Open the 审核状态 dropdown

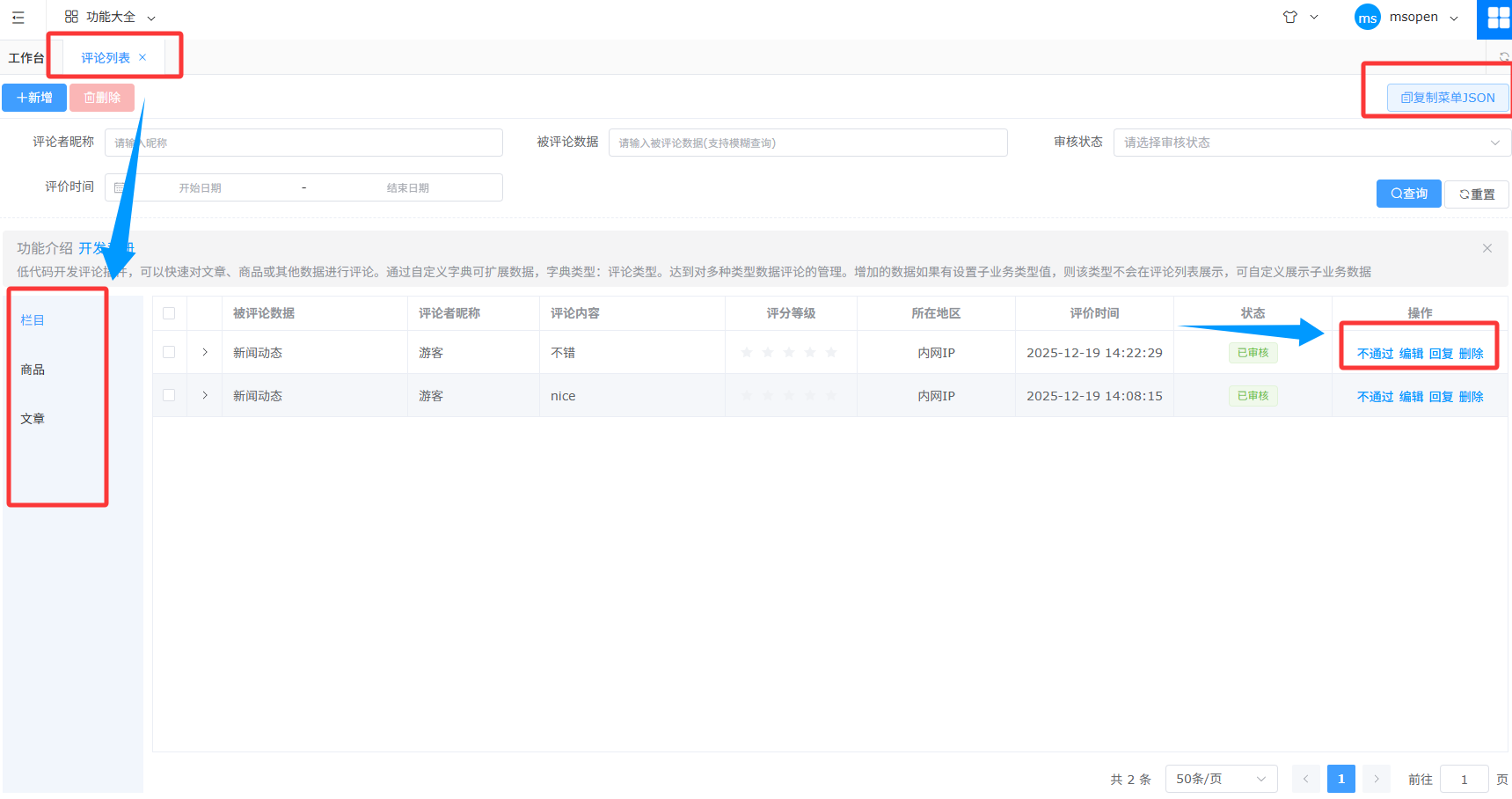coord(1311,143)
